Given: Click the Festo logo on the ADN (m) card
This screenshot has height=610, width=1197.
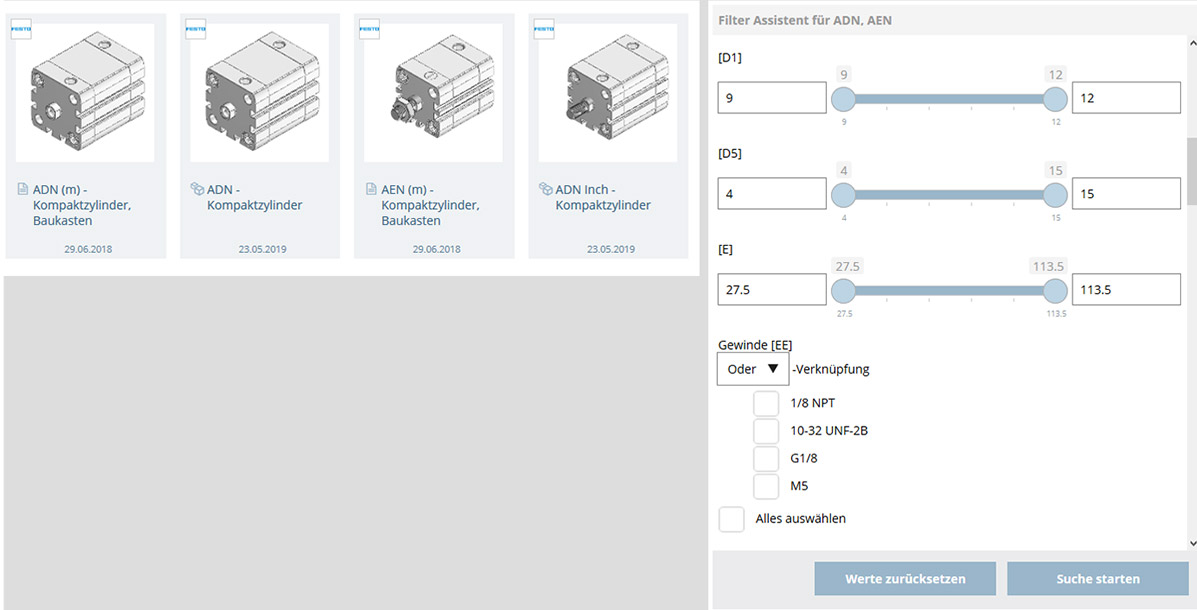Looking at the screenshot, I should (20, 28).
